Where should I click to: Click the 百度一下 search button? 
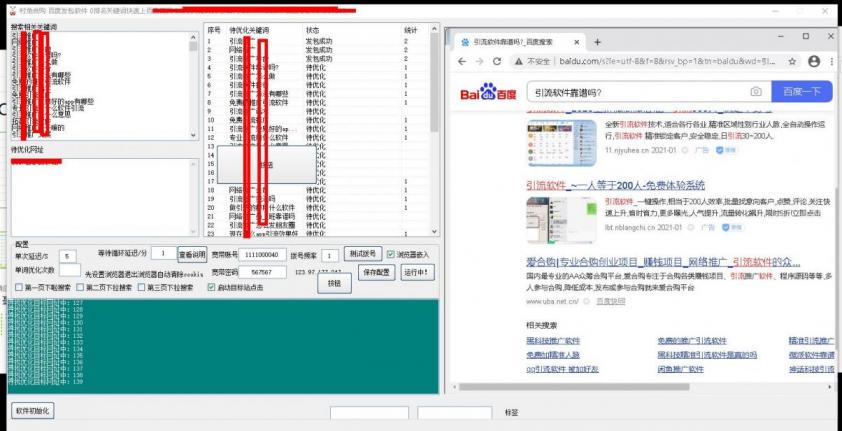pos(802,92)
